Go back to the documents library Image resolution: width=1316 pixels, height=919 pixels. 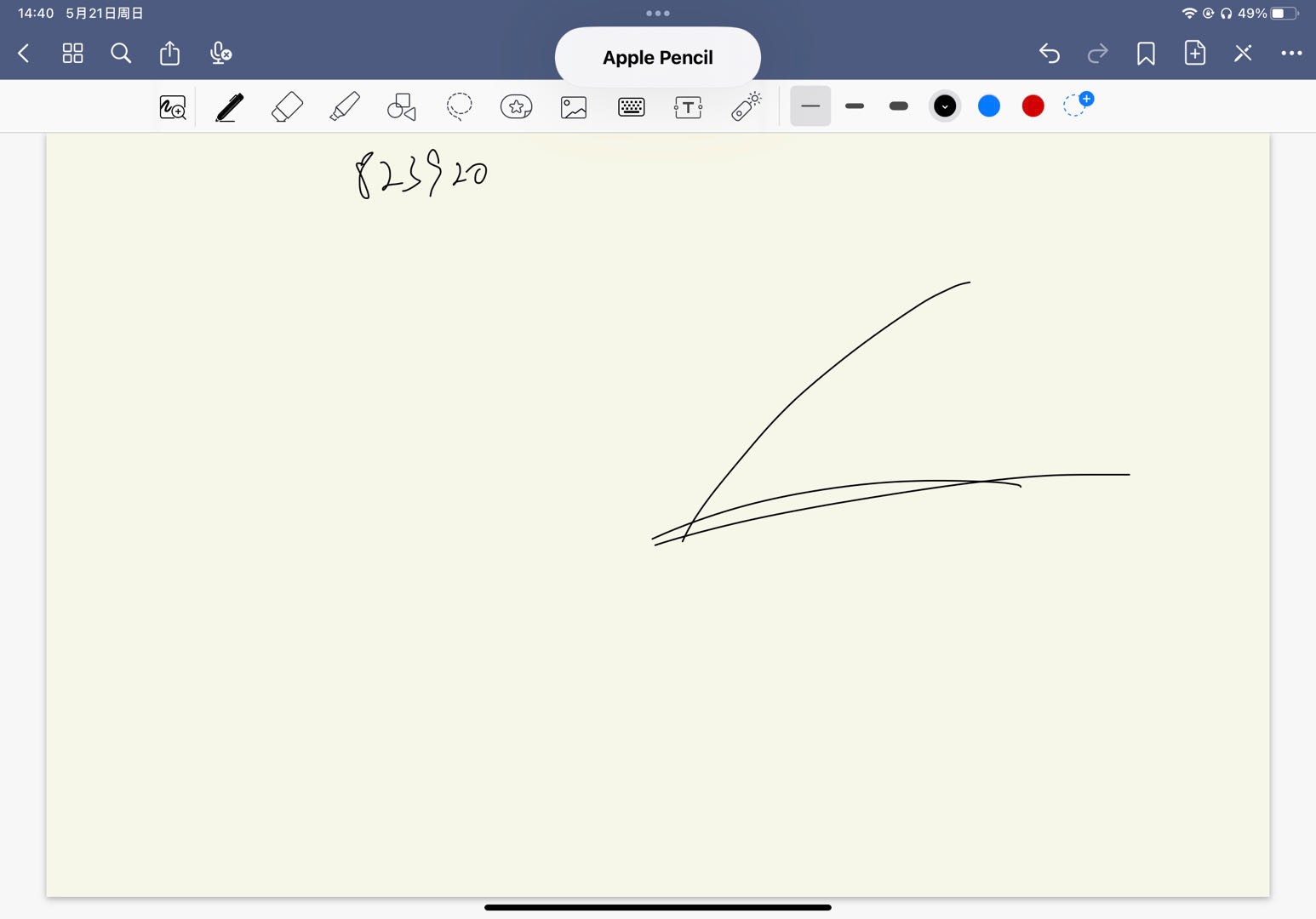click(x=24, y=54)
